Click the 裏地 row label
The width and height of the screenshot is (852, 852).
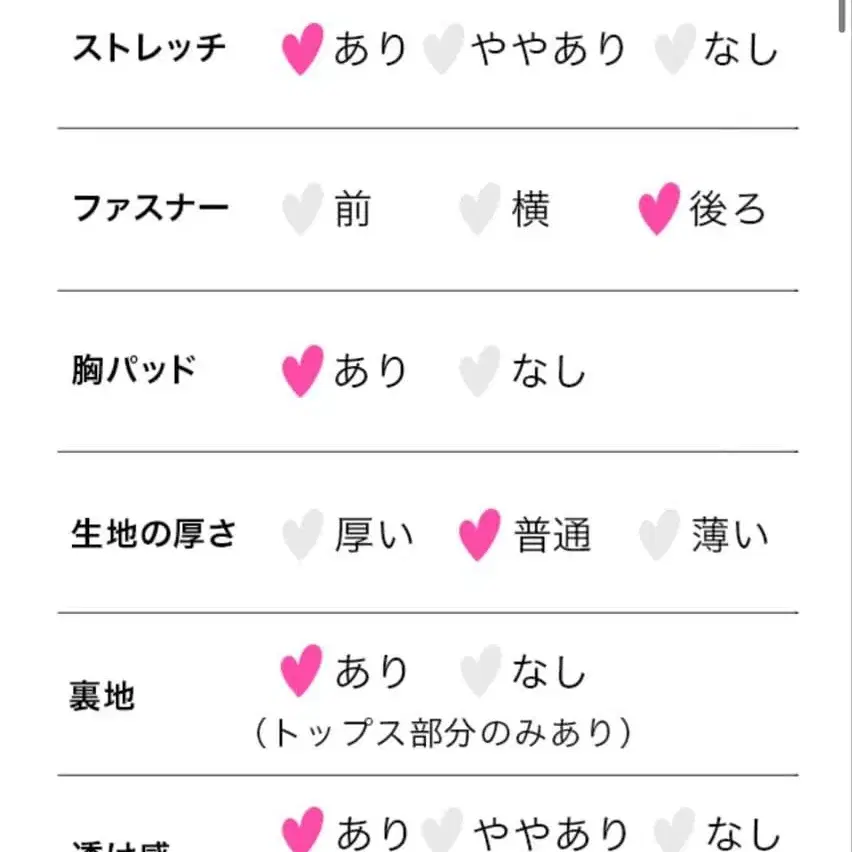click(x=102, y=695)
